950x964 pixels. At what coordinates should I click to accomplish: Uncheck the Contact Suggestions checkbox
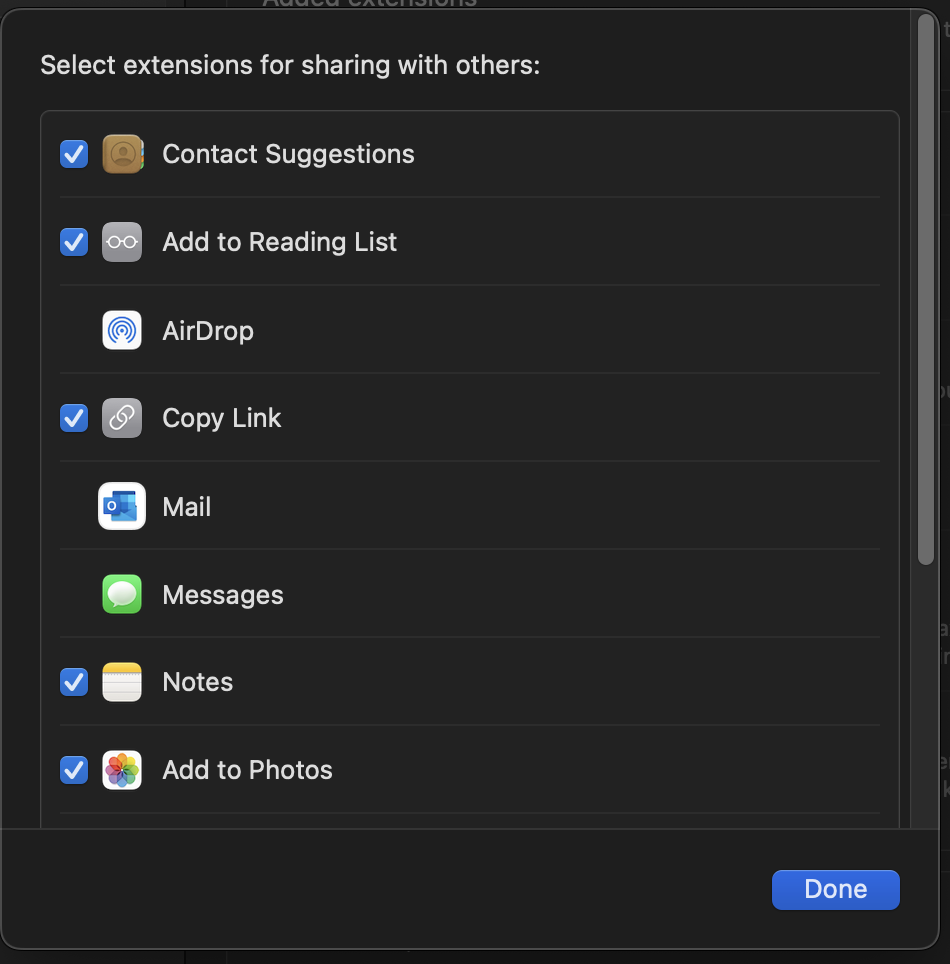74,154
